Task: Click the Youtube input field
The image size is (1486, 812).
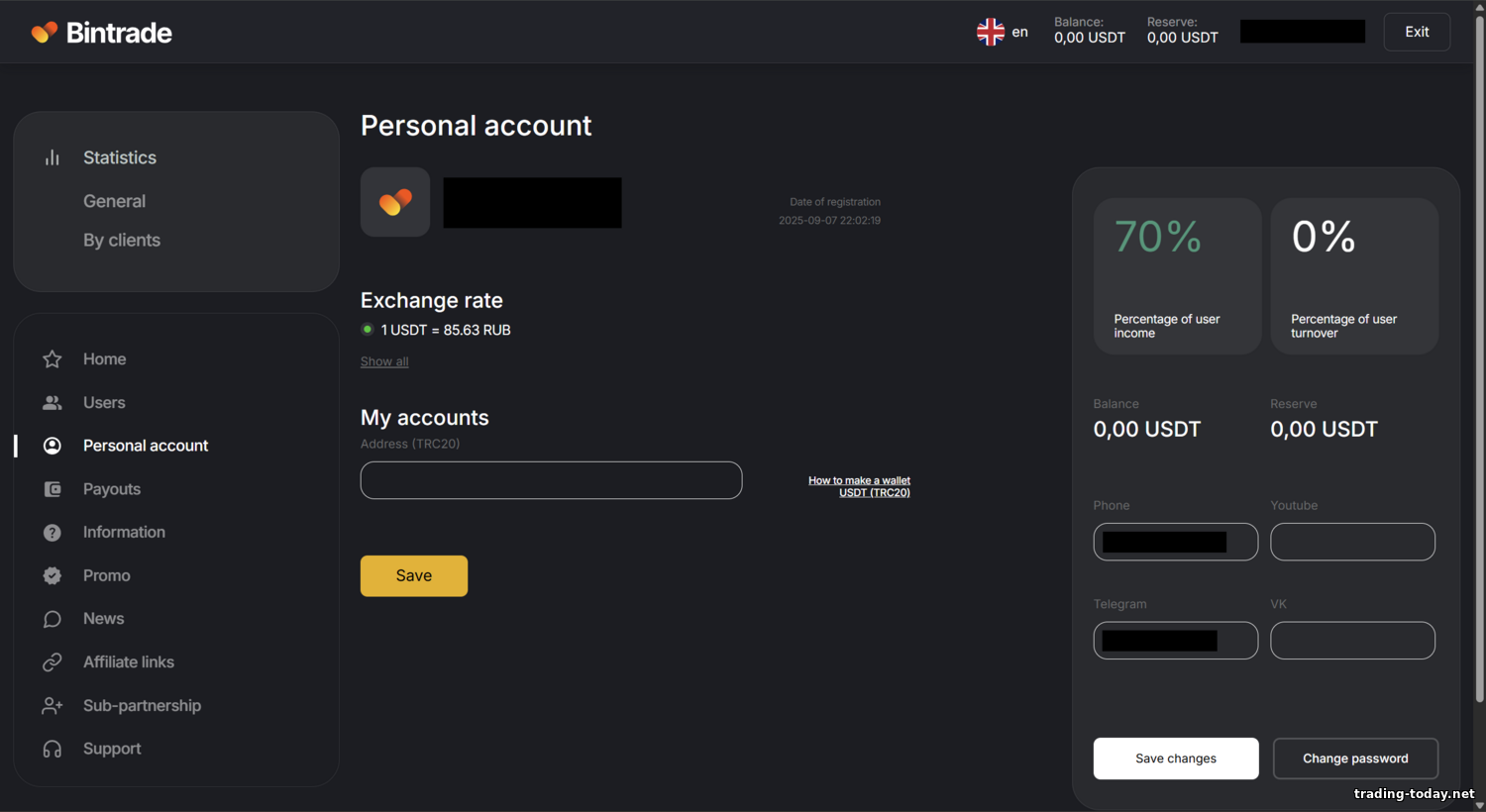Action: (x=1352, y=542)
